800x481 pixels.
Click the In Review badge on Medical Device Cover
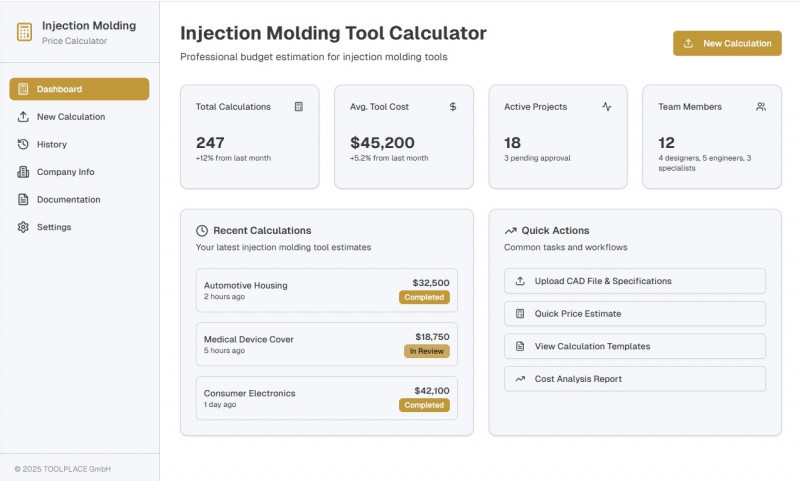427,351
